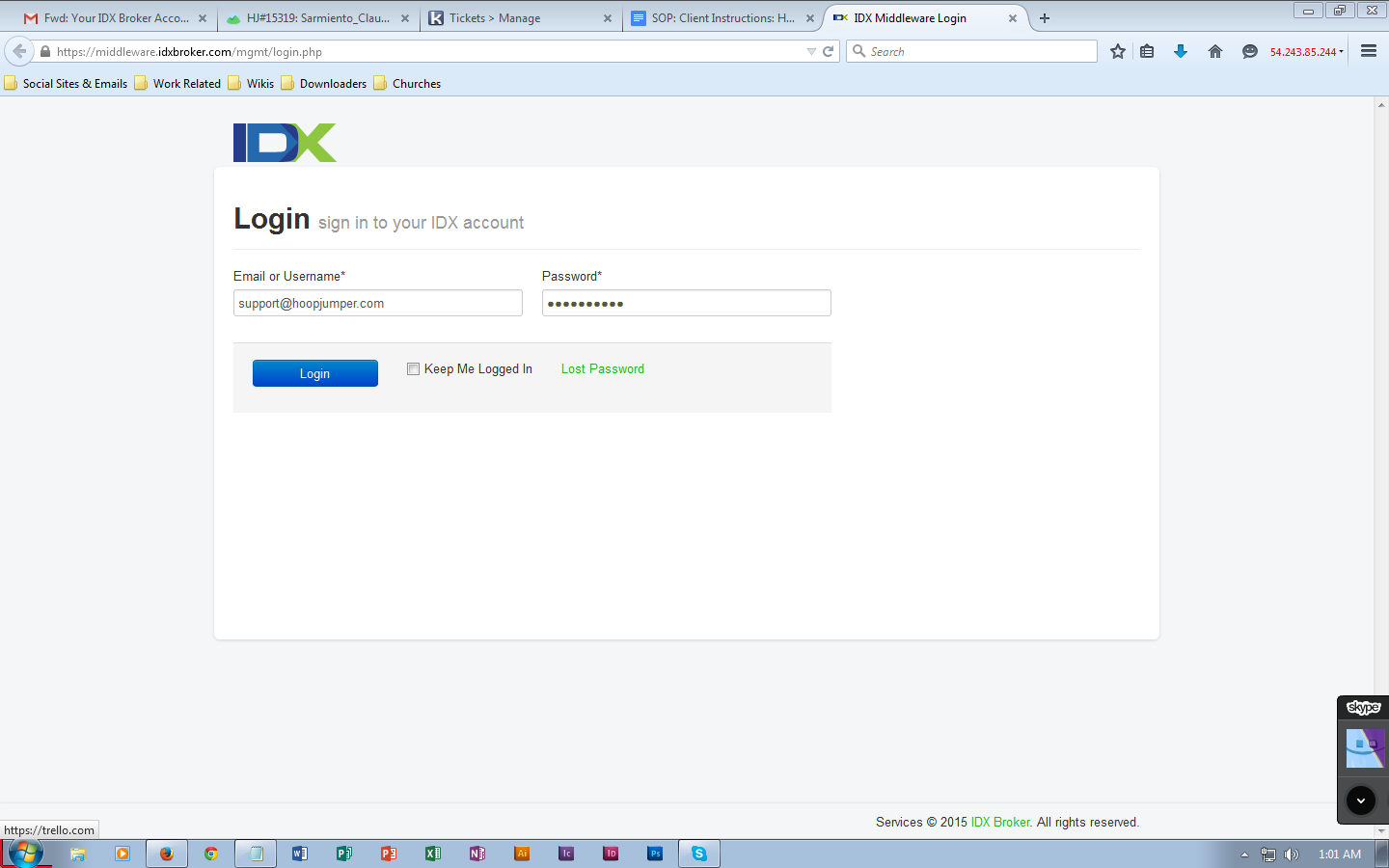The width and height of the screenshot is (1389, 868).
Task: Open the browser home page icon
Action: click(1214, 50)
